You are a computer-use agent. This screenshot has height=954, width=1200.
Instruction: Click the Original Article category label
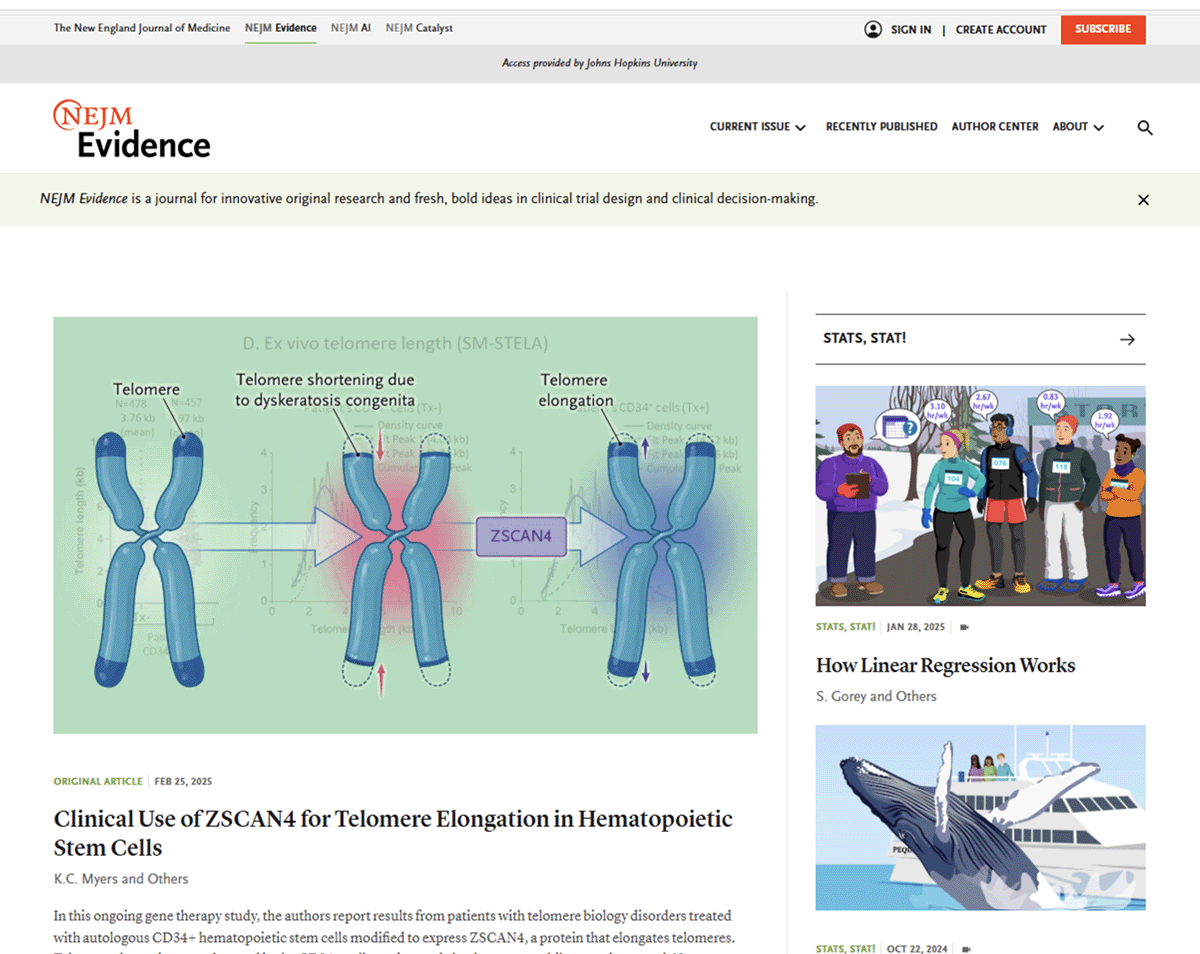click(99, 781)
